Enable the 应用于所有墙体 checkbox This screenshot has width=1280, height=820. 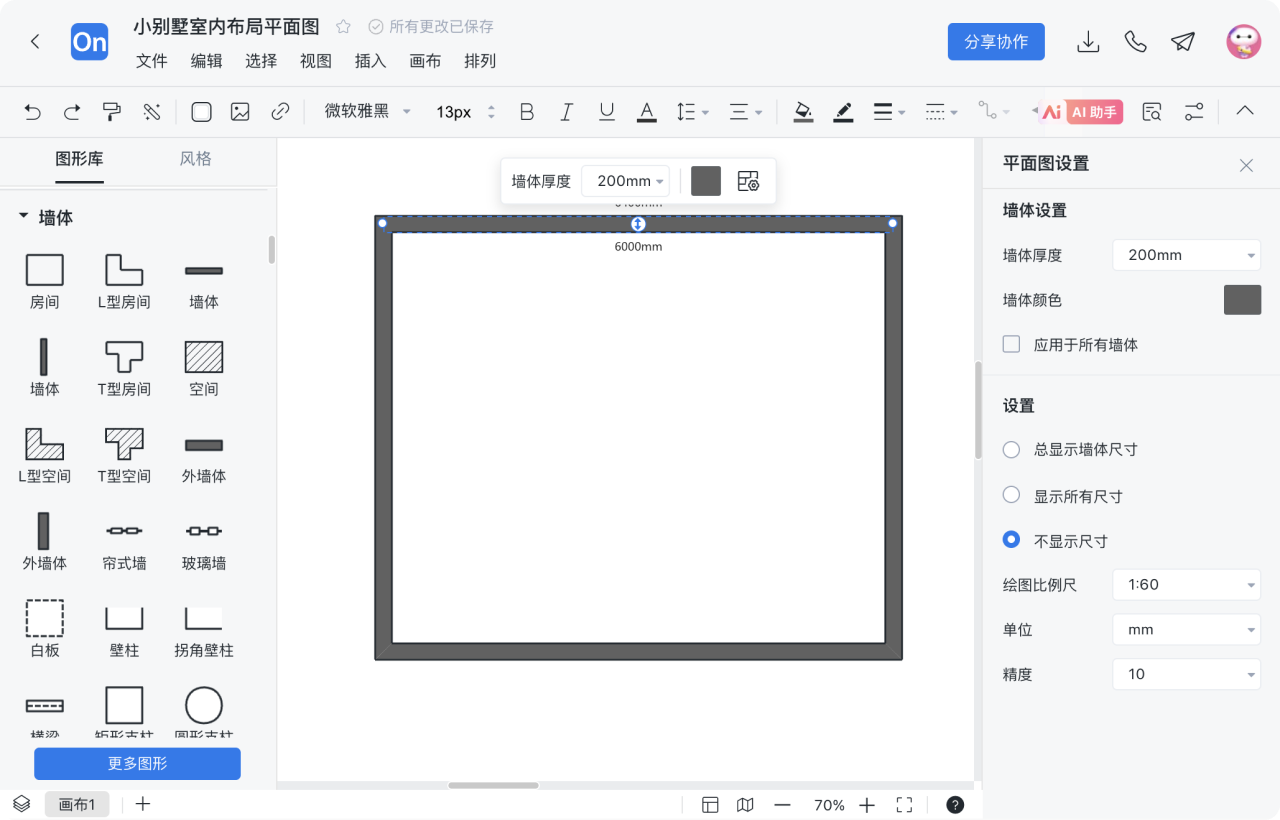(1011, 344)
